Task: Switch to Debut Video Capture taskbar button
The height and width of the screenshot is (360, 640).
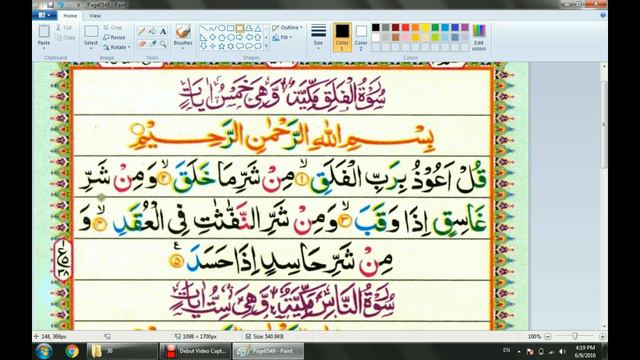Action: [x=195, y=351]
